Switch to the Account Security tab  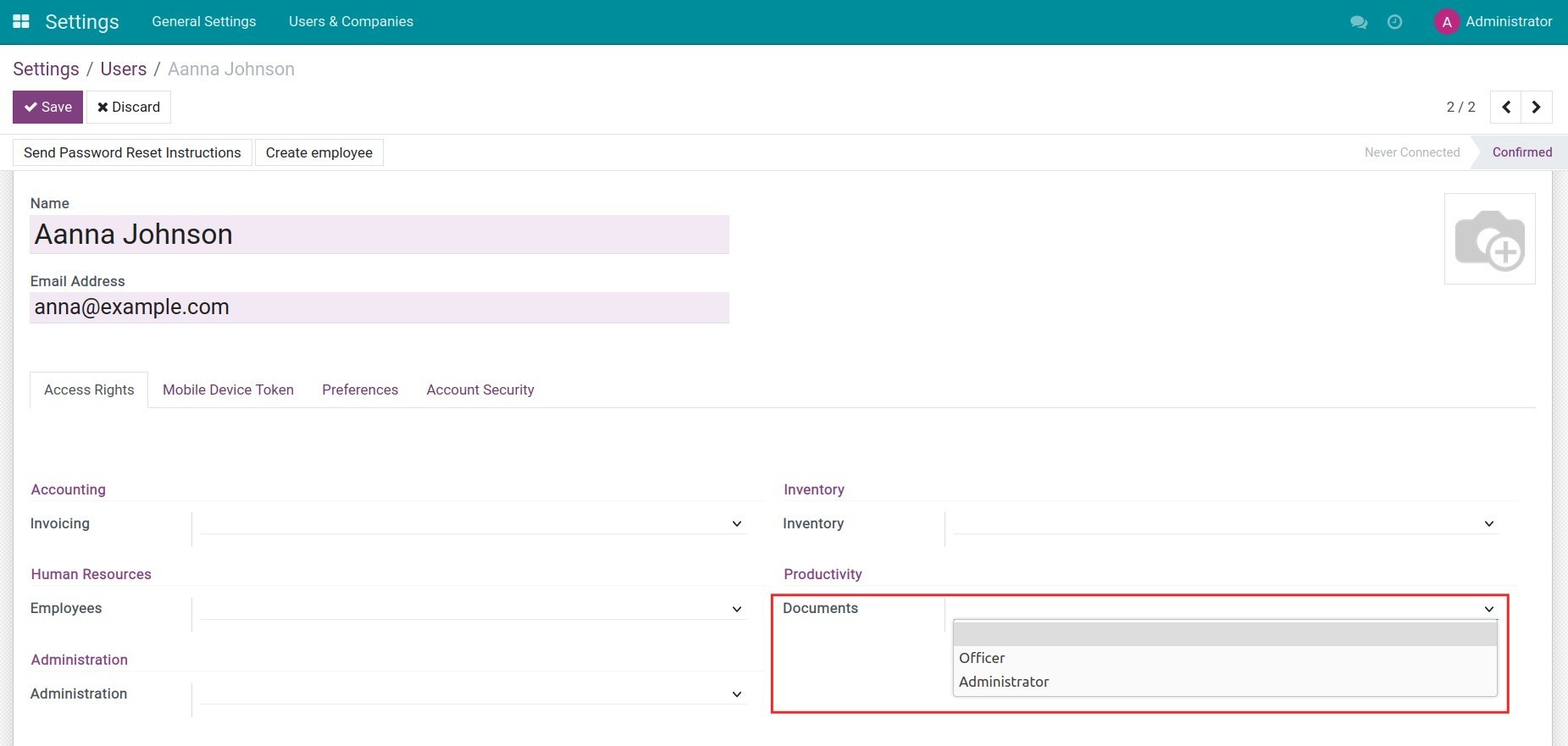tap(479, 390)
